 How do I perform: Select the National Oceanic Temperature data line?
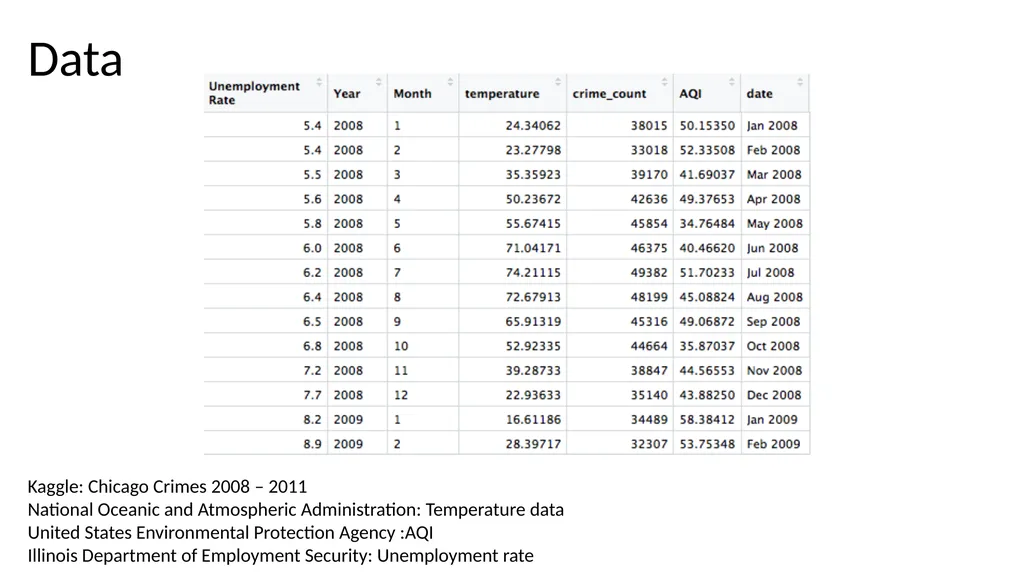coord(296,510)
